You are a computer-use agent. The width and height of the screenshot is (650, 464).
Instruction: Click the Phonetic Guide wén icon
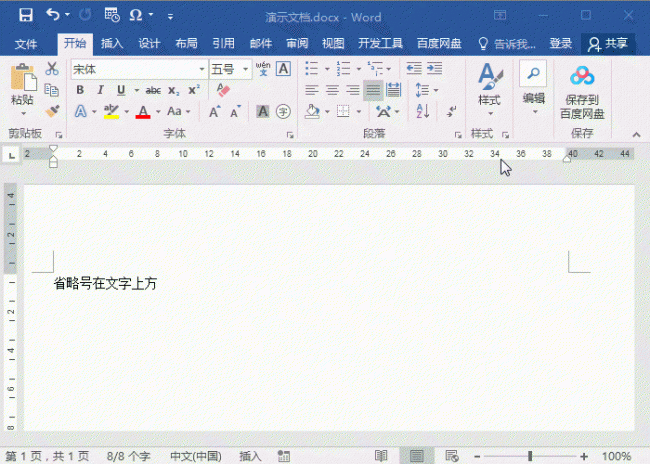(x=263, y=69)
